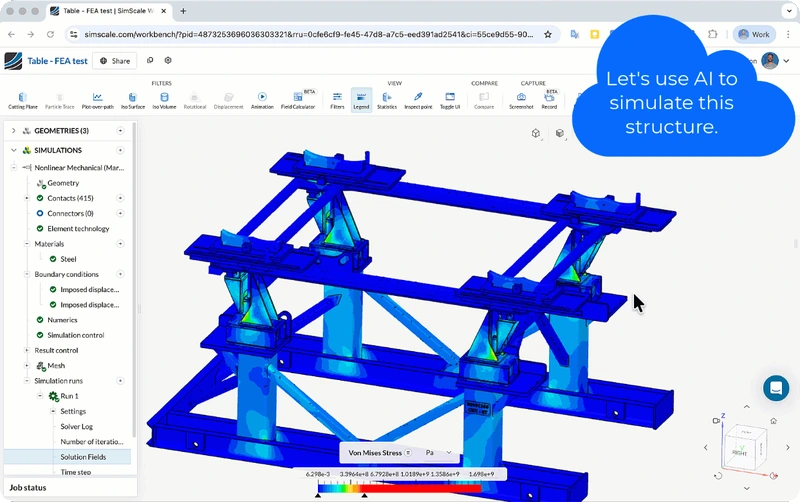Select Solution Fields result

[x=83, y=457]
